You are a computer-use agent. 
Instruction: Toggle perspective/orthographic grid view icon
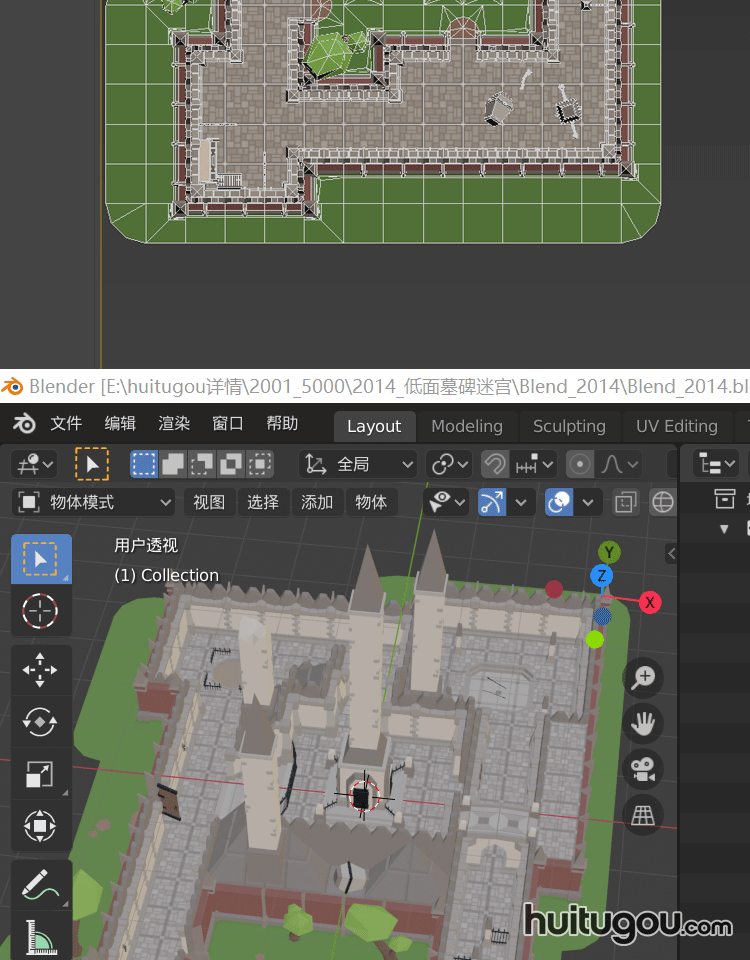click(643, 815)
